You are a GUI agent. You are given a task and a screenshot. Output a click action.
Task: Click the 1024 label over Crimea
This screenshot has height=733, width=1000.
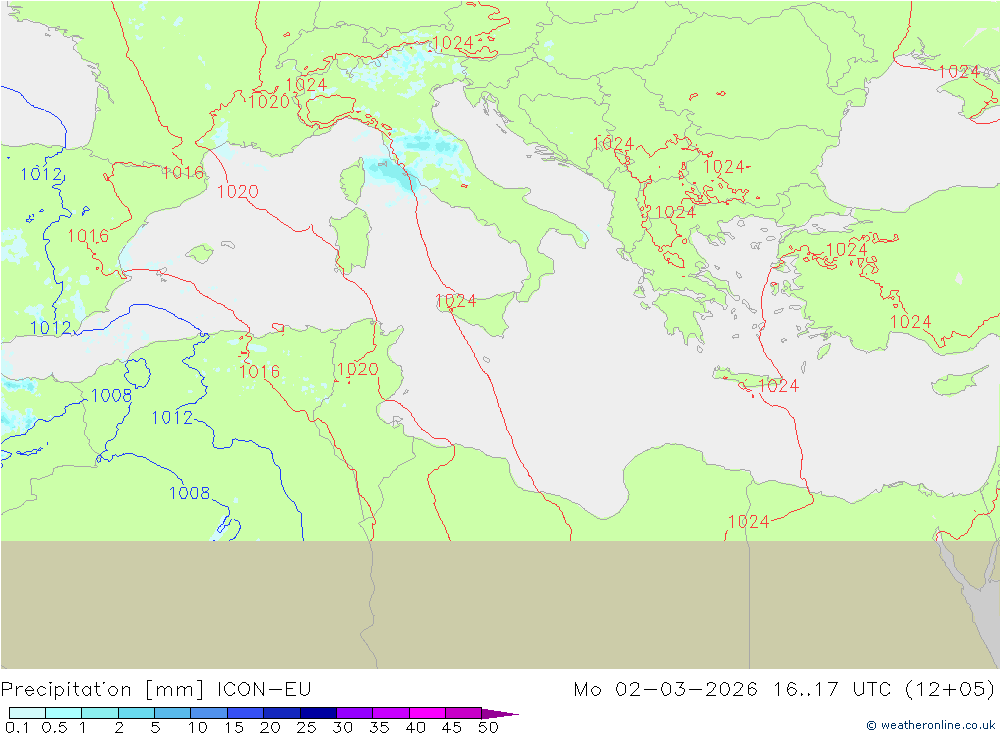959,71
